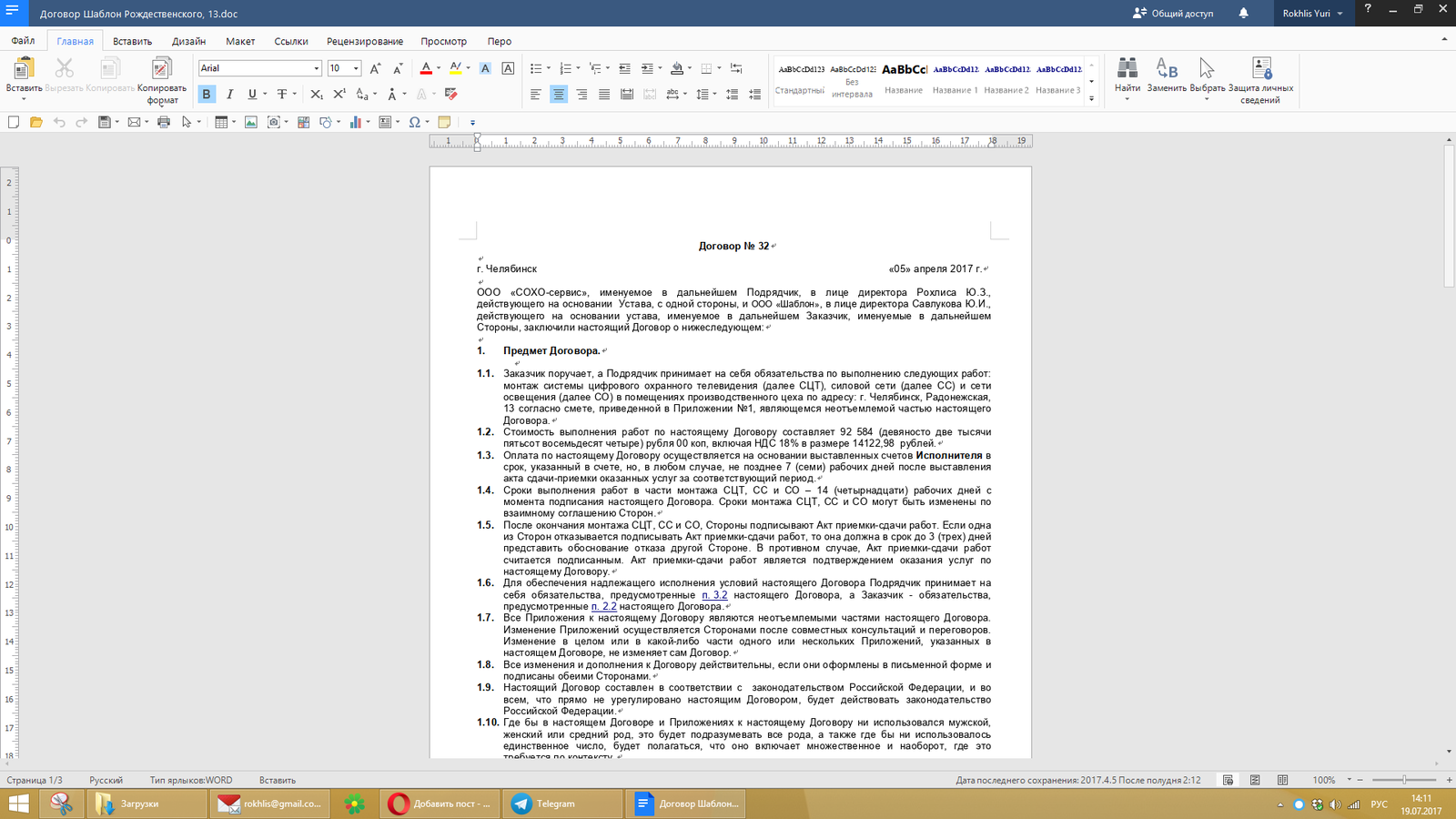Open the insert table dropdown arrow

tap(233, 122)
